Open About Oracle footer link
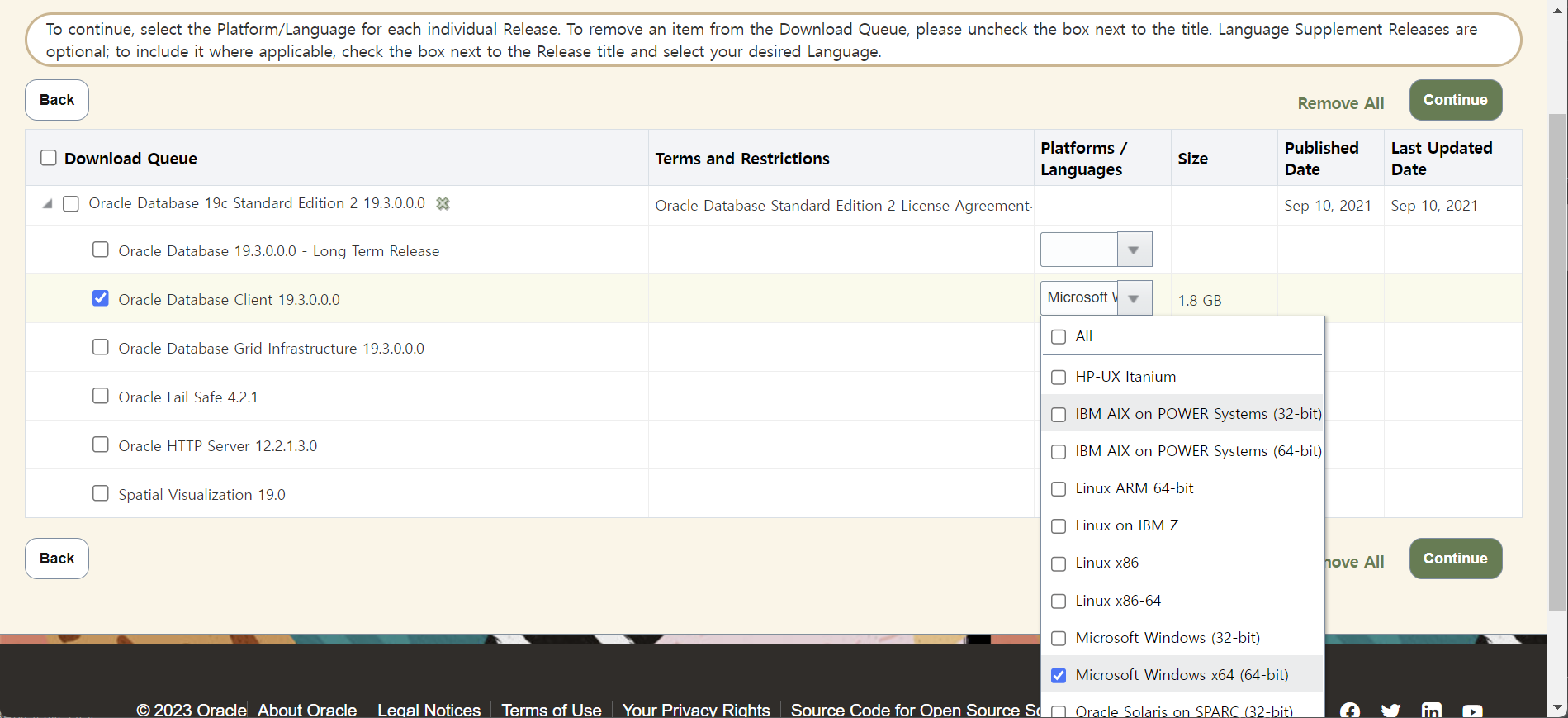 307,710
